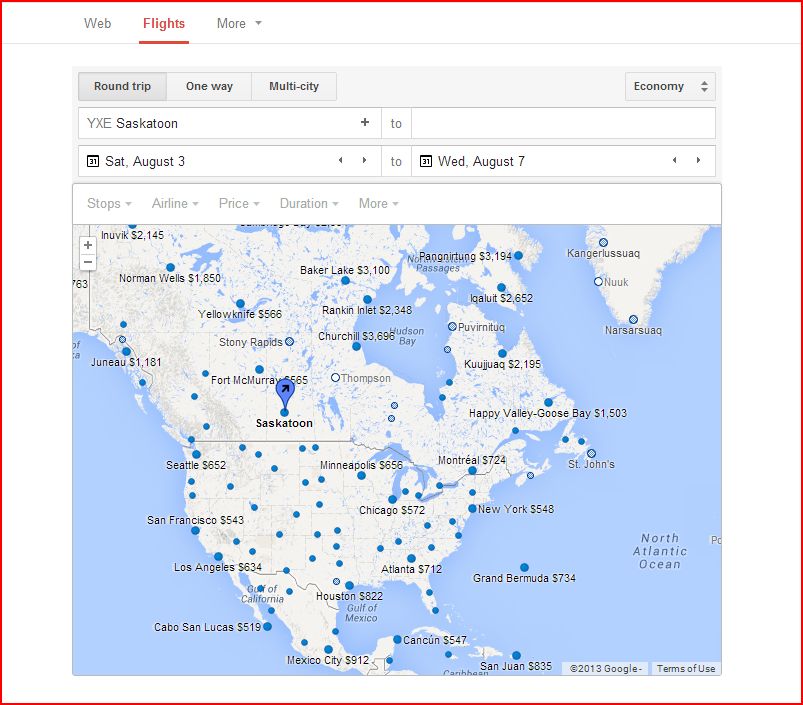Select the Multi-city trip option
803x705 pixels.
294,86
